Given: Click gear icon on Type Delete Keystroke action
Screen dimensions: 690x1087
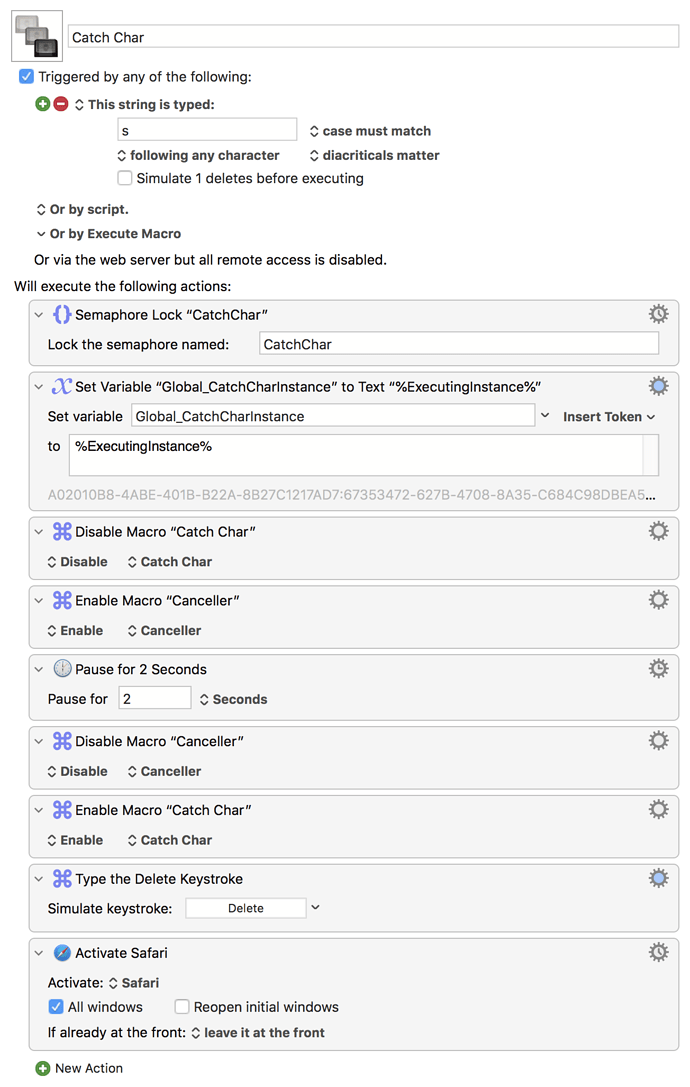Looking at the screenshot, I should [x=658, y=878].
